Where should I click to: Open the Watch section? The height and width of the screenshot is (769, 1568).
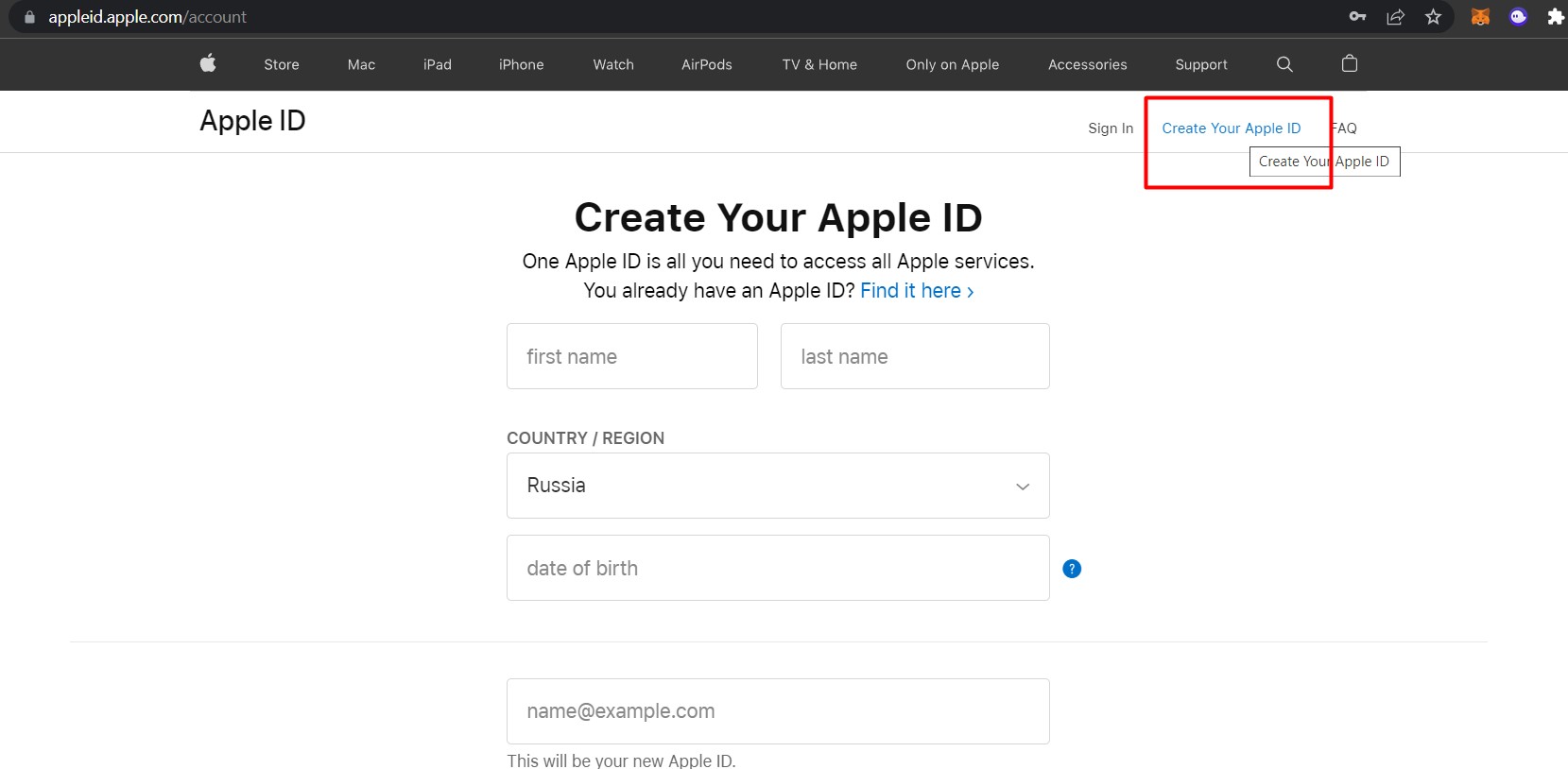[613, 64]
